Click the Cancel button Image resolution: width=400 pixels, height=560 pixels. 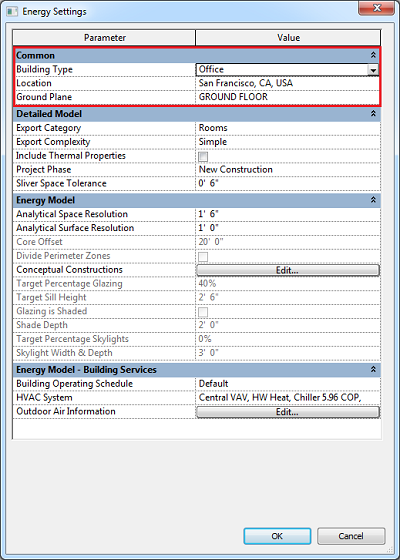pyautogui.click(x=351, y=536)
